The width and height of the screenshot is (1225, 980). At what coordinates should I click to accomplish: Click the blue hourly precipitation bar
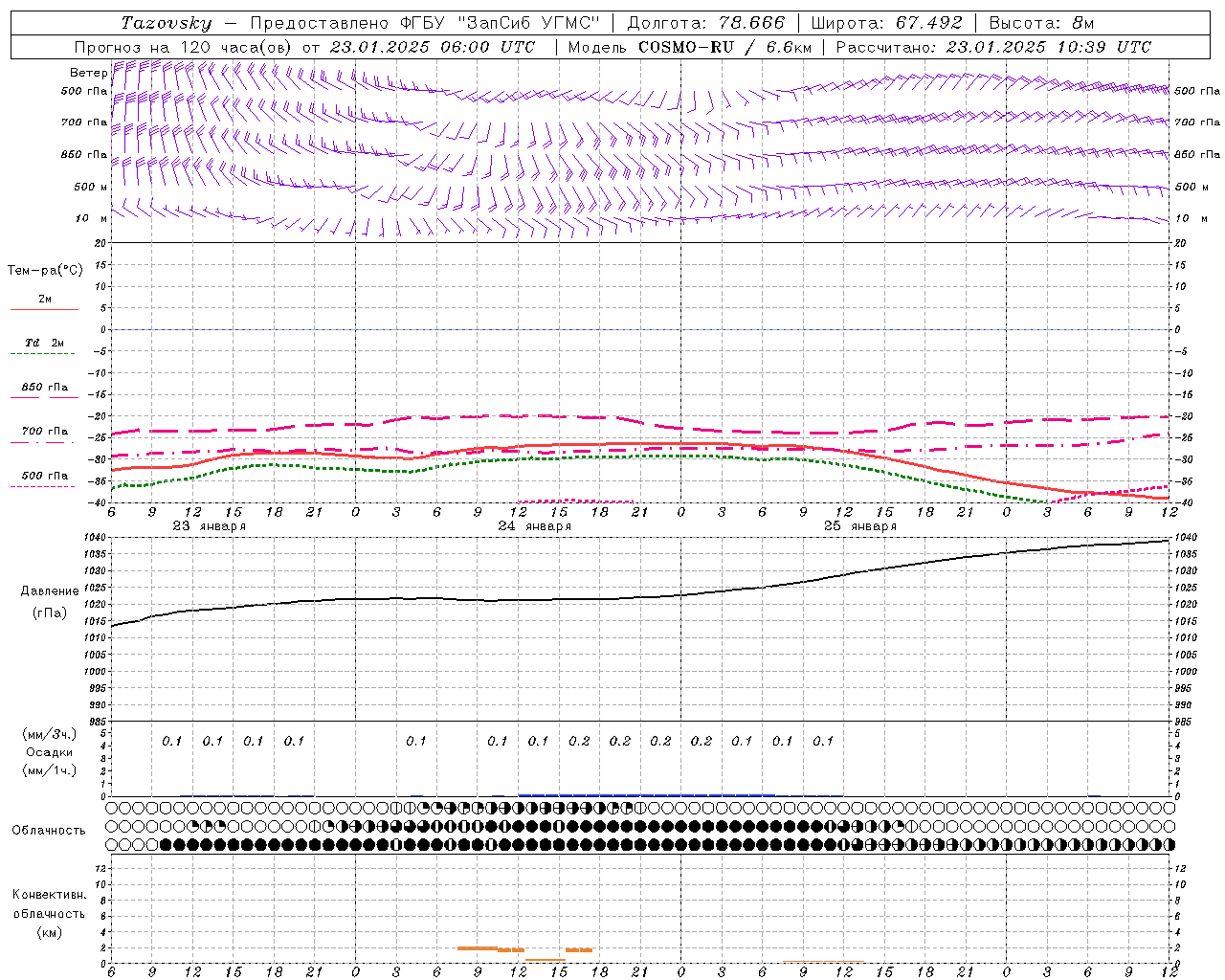coord(646,794)
